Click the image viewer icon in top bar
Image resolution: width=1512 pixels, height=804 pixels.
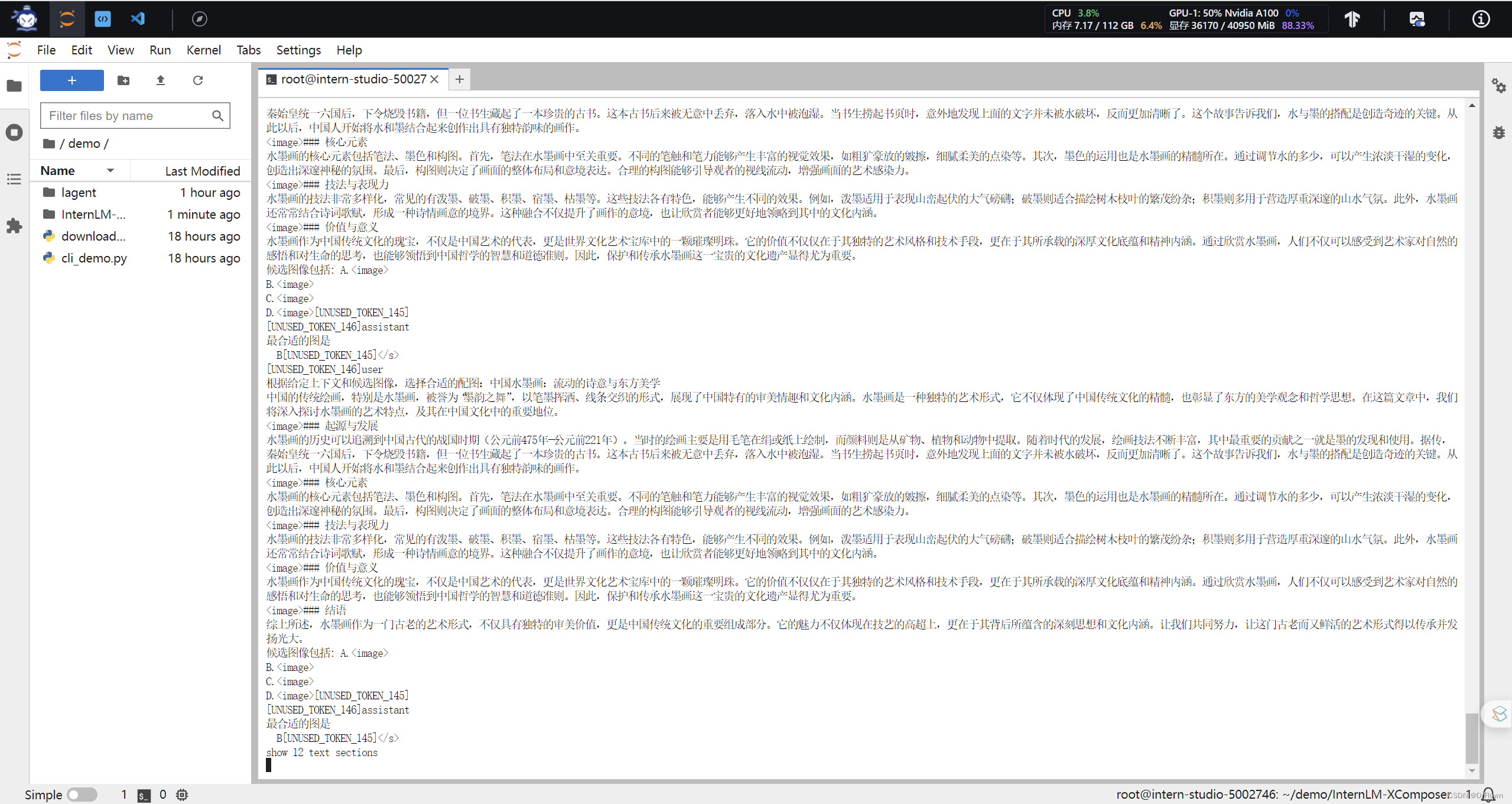coord(1417,19)
